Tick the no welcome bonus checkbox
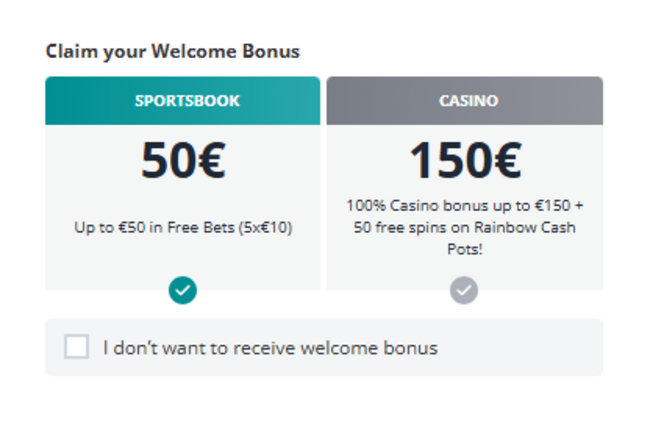This screenshot has width=650, height=423. coord(77,346)
